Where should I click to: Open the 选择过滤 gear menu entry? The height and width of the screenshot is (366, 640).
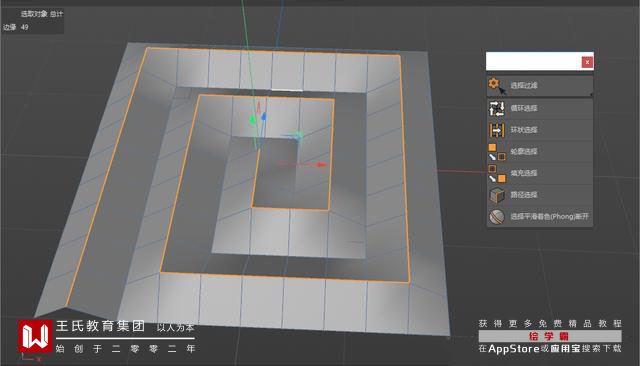pos(539,85)
